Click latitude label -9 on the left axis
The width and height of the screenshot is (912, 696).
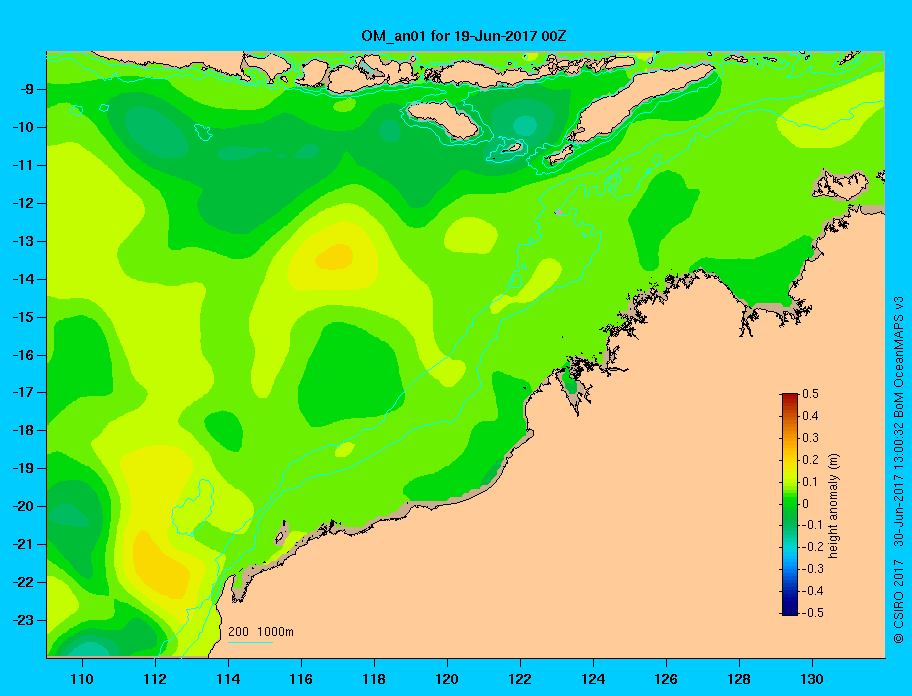tap(26, 90)
